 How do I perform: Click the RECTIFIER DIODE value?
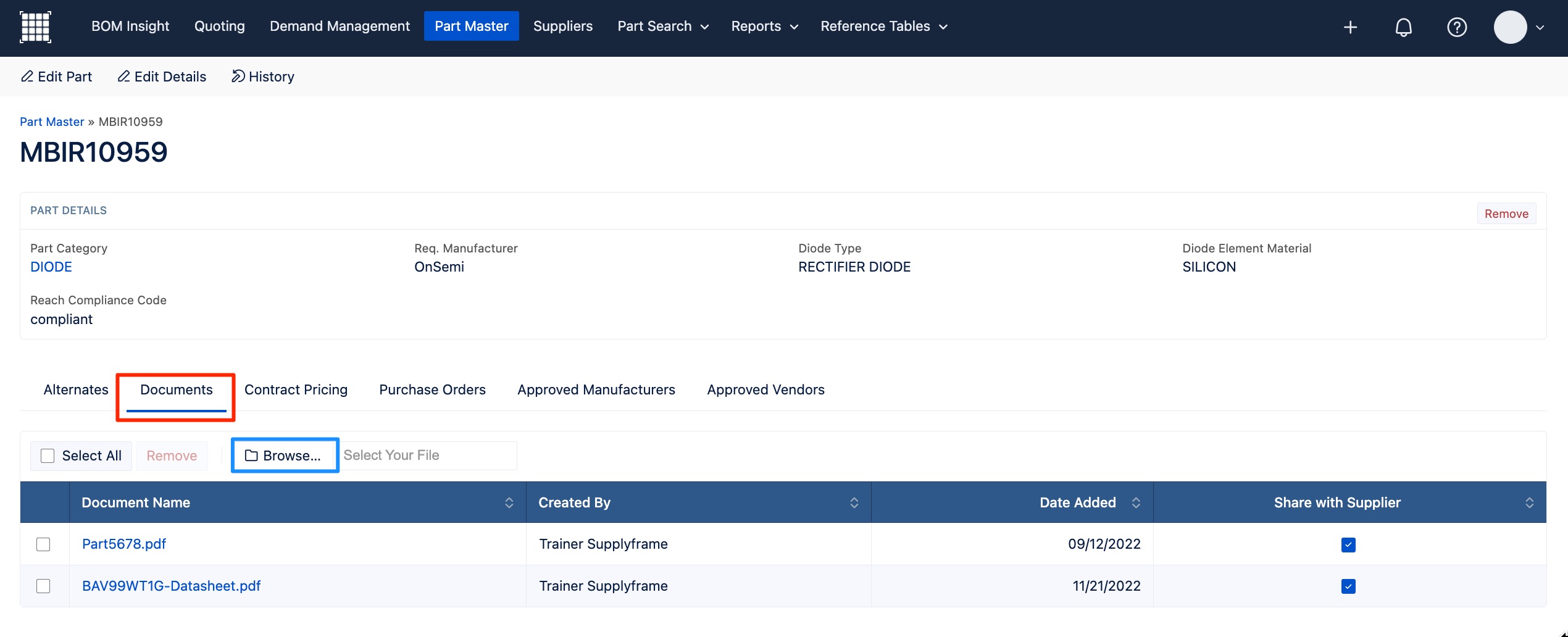(854, 267)
